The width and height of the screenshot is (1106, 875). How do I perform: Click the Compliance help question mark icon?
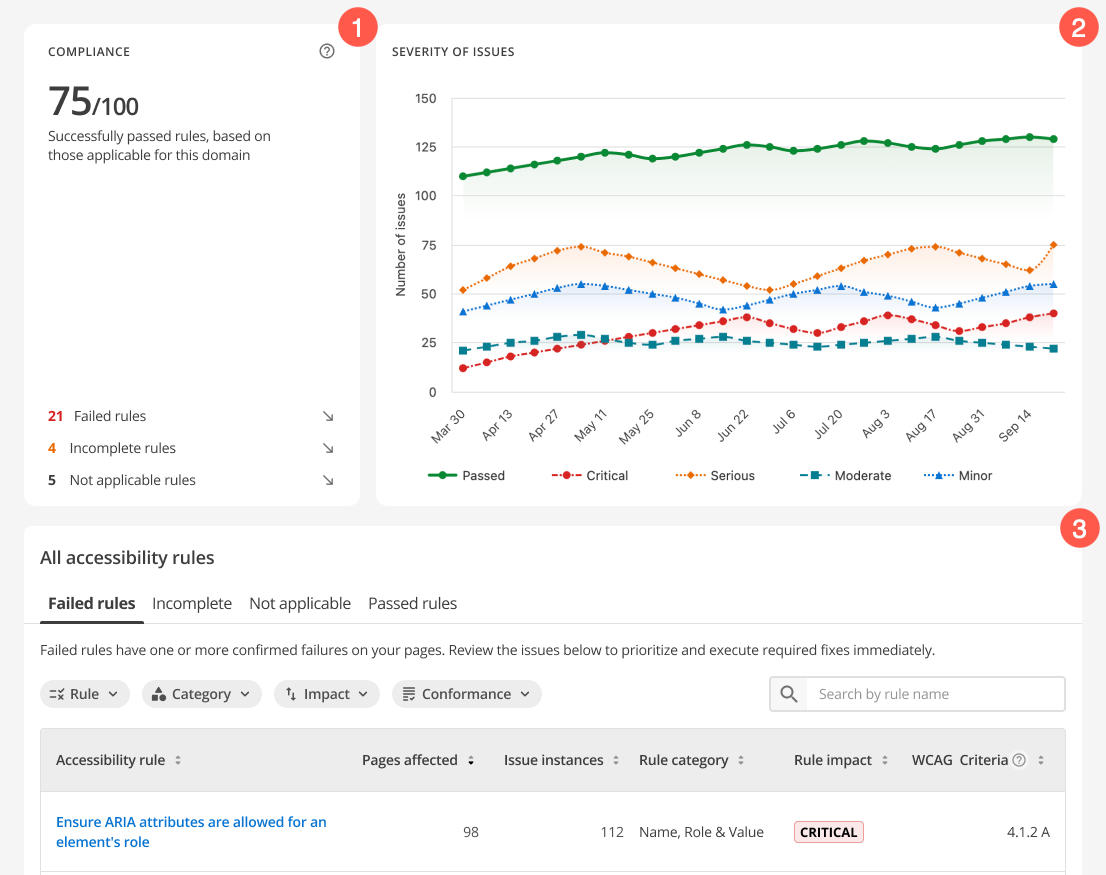coord(327,52)
